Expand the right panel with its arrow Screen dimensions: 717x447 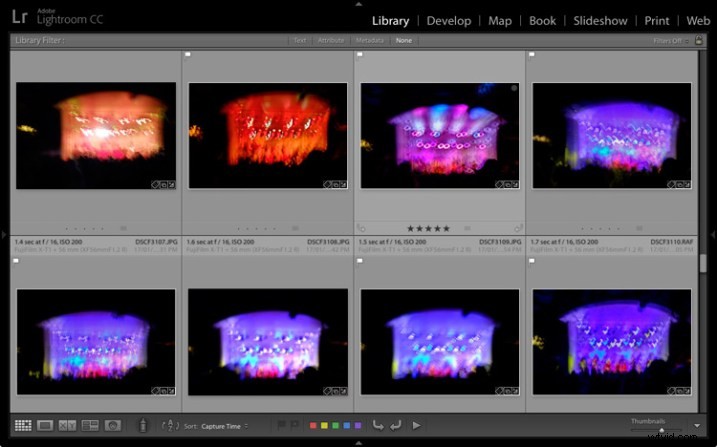click(713, 234)
